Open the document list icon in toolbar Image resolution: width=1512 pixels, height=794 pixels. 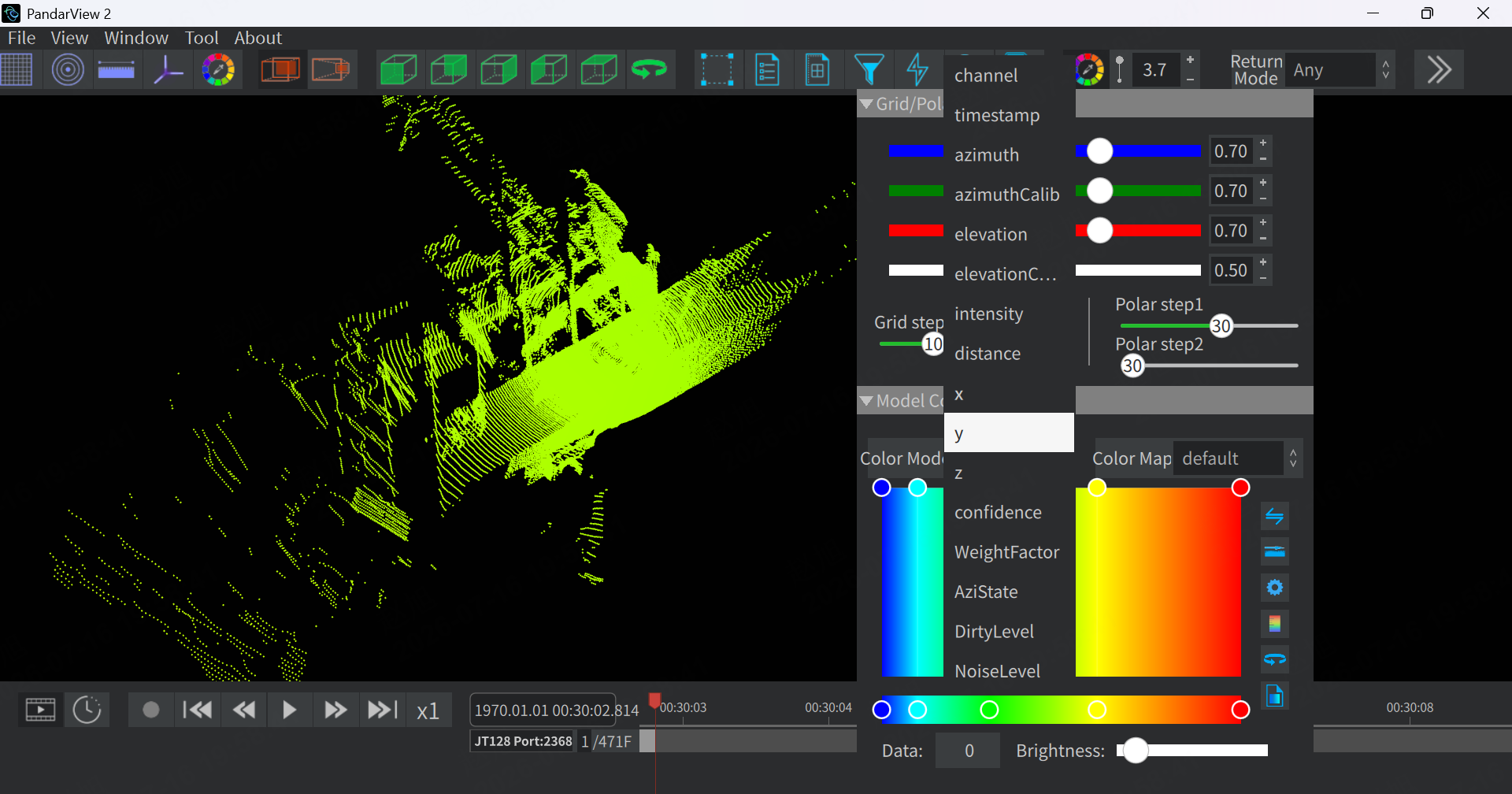(x=767, y=70)
